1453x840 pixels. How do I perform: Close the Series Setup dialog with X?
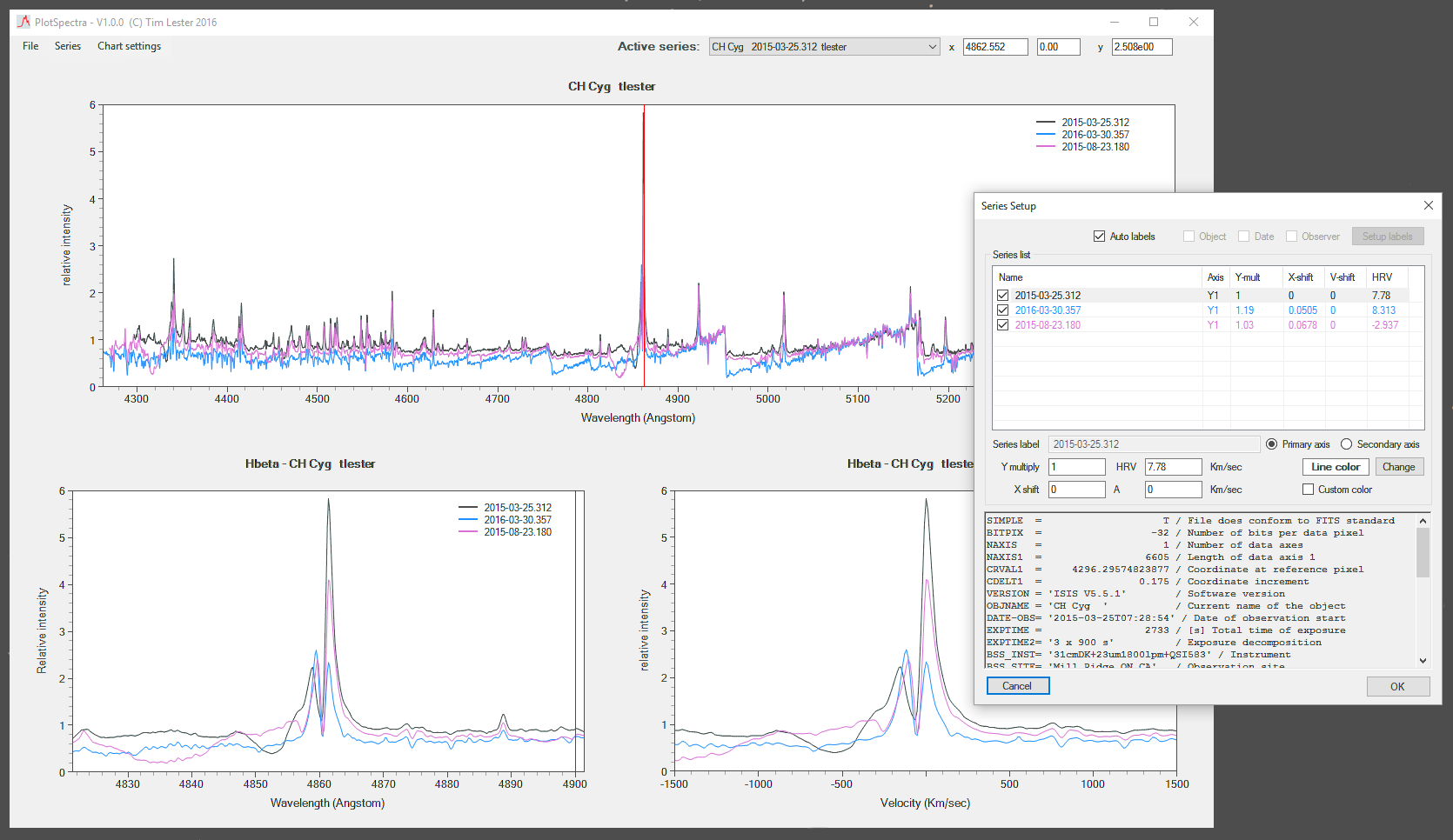coord(1428,205)
